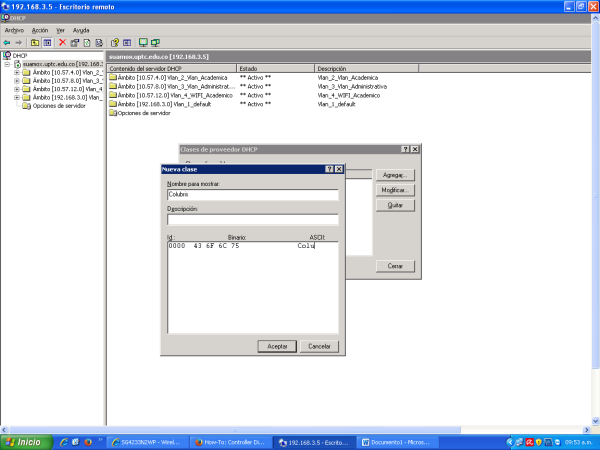Click the yellow shield security tray icon
Viewport: 600px width, 450px height.
(x=539, y=442)
